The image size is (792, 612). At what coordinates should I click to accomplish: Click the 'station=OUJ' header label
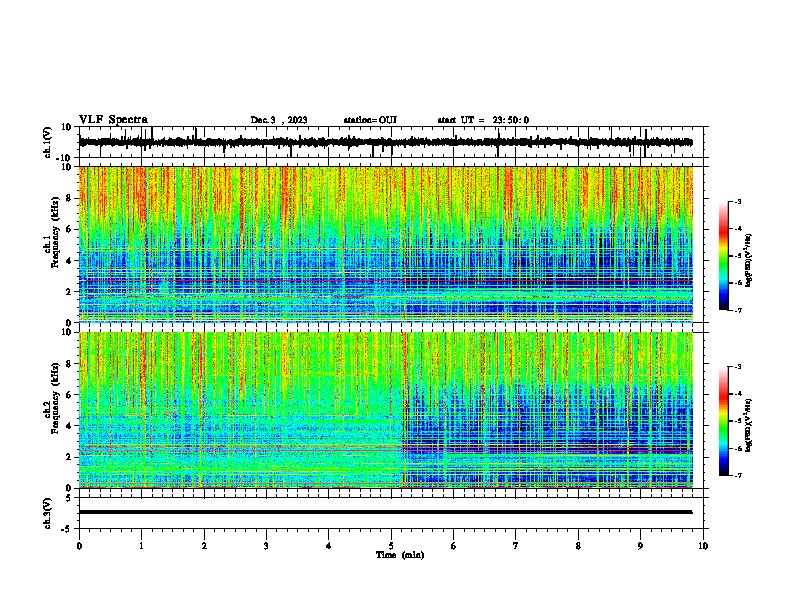point(370,120)
